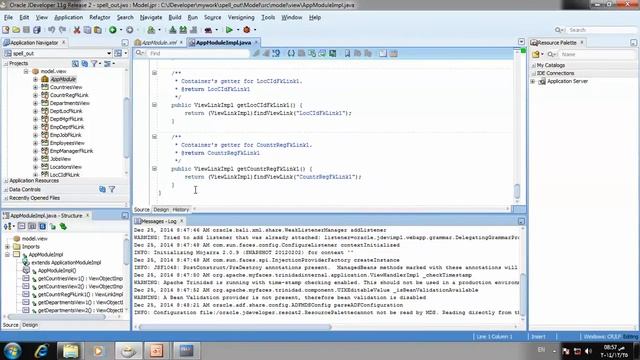Click the search magnifier icon beside Find

coord(140,53)
